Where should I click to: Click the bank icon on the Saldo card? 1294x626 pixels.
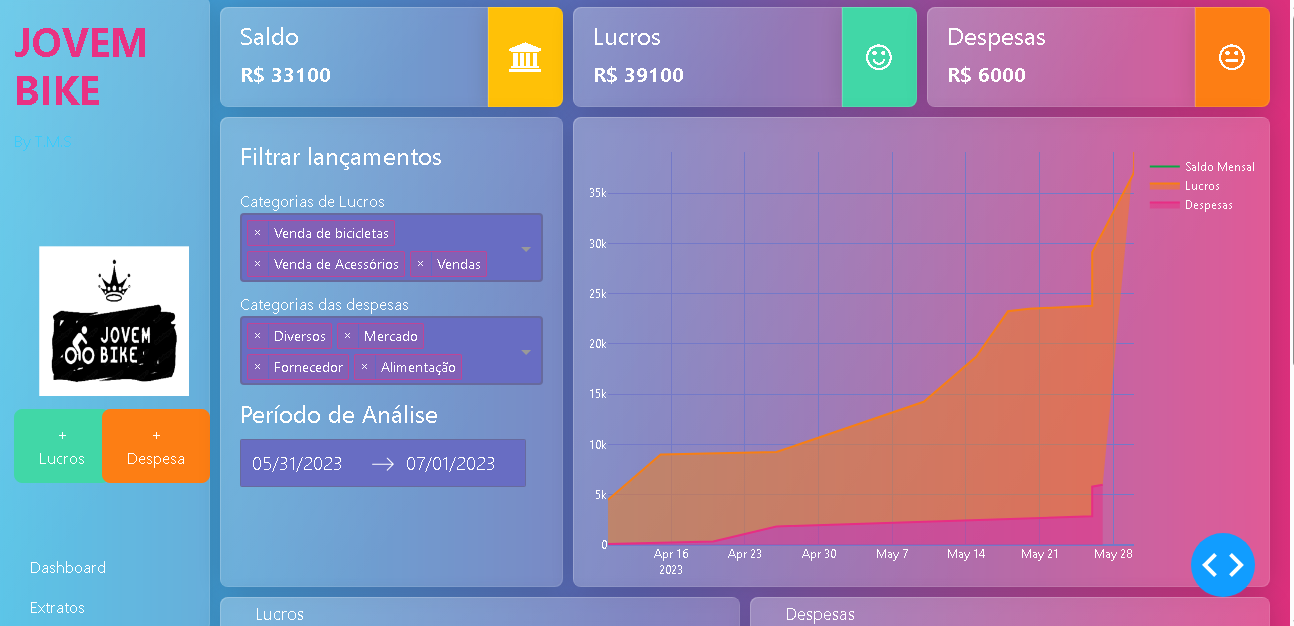pyautogui.click(x=525, y=57)
